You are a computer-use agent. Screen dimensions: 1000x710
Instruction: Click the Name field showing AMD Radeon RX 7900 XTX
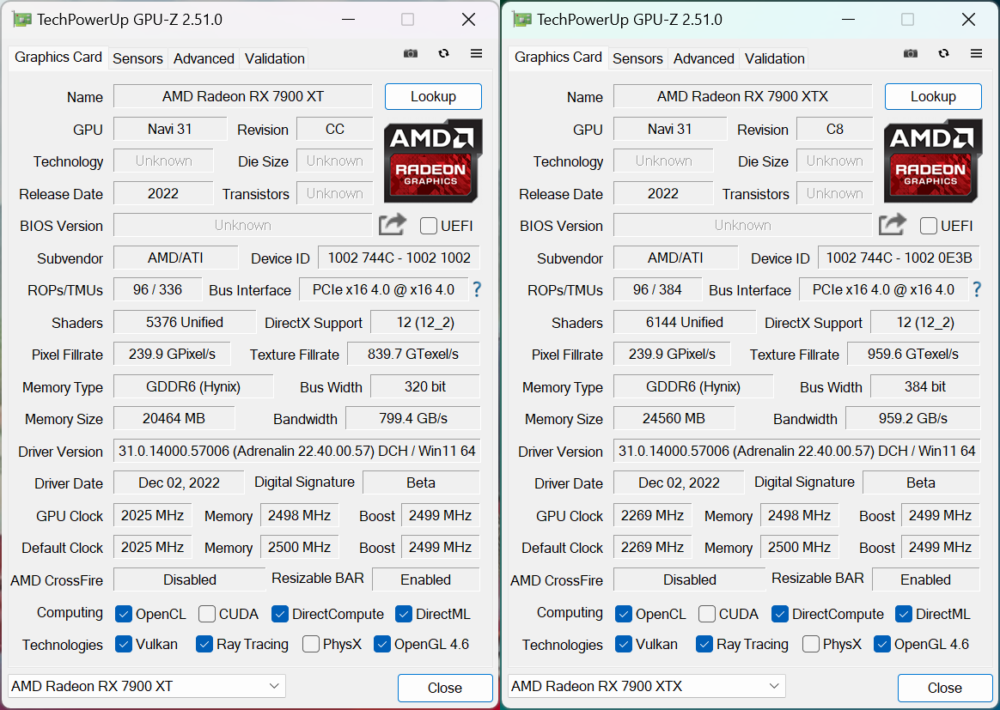point(743,96)
